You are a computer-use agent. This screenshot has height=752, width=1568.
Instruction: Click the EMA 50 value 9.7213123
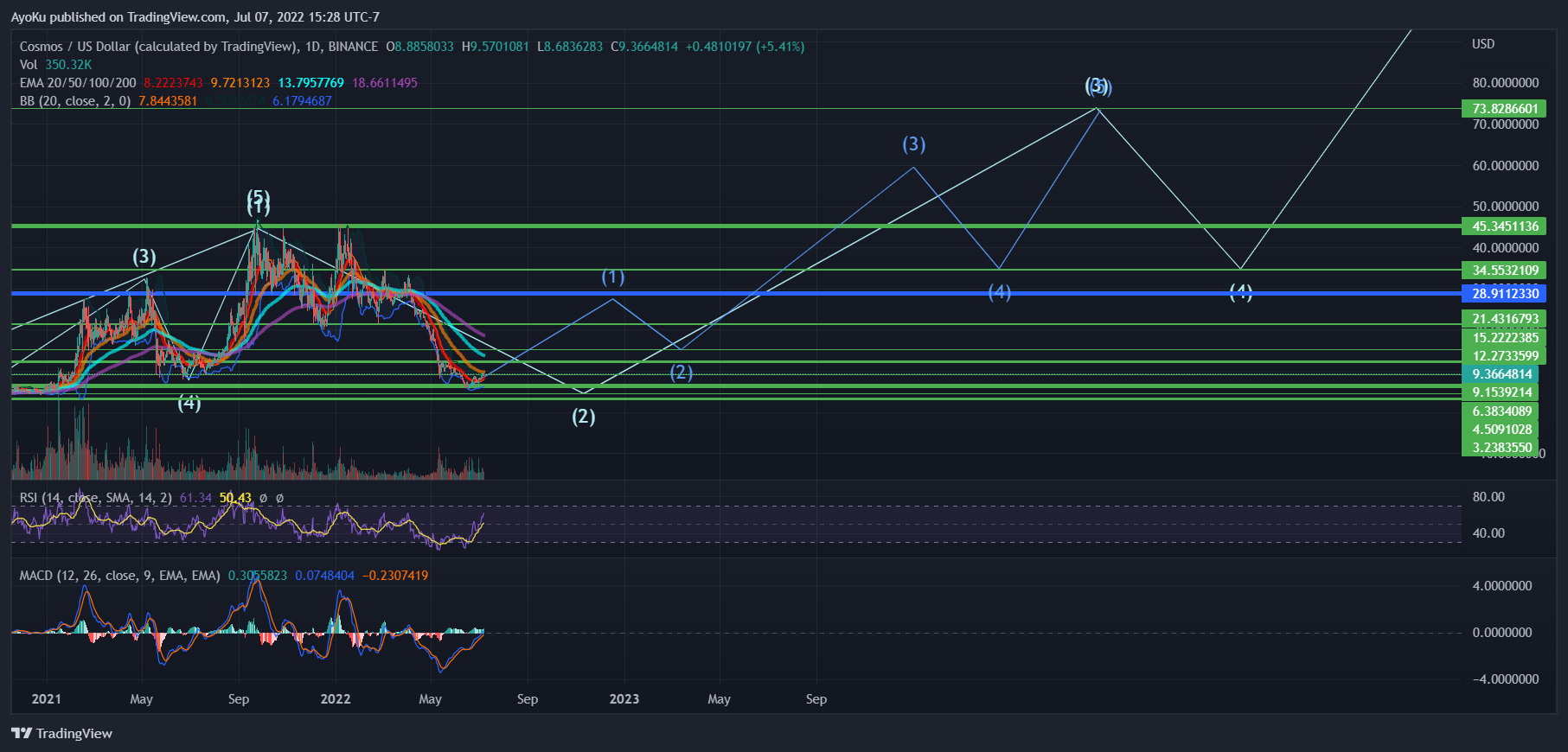(x=240, y=83)
